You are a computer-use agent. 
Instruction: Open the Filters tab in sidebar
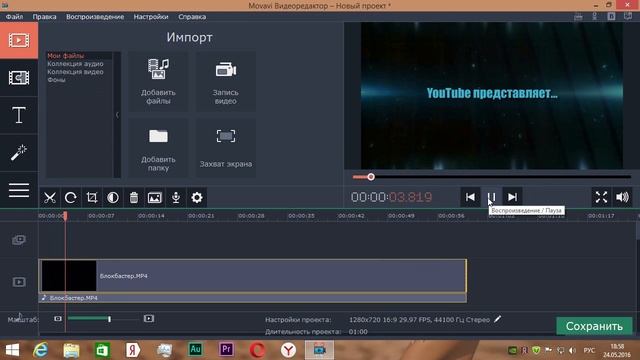pos(19,78)
